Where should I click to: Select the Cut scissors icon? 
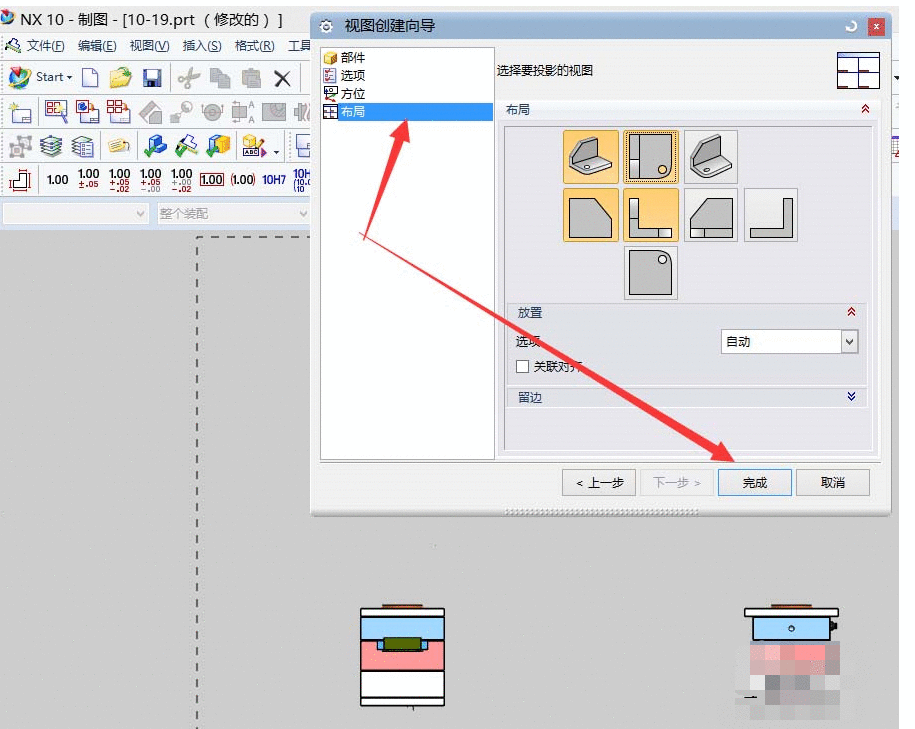[x=188, y=77]
